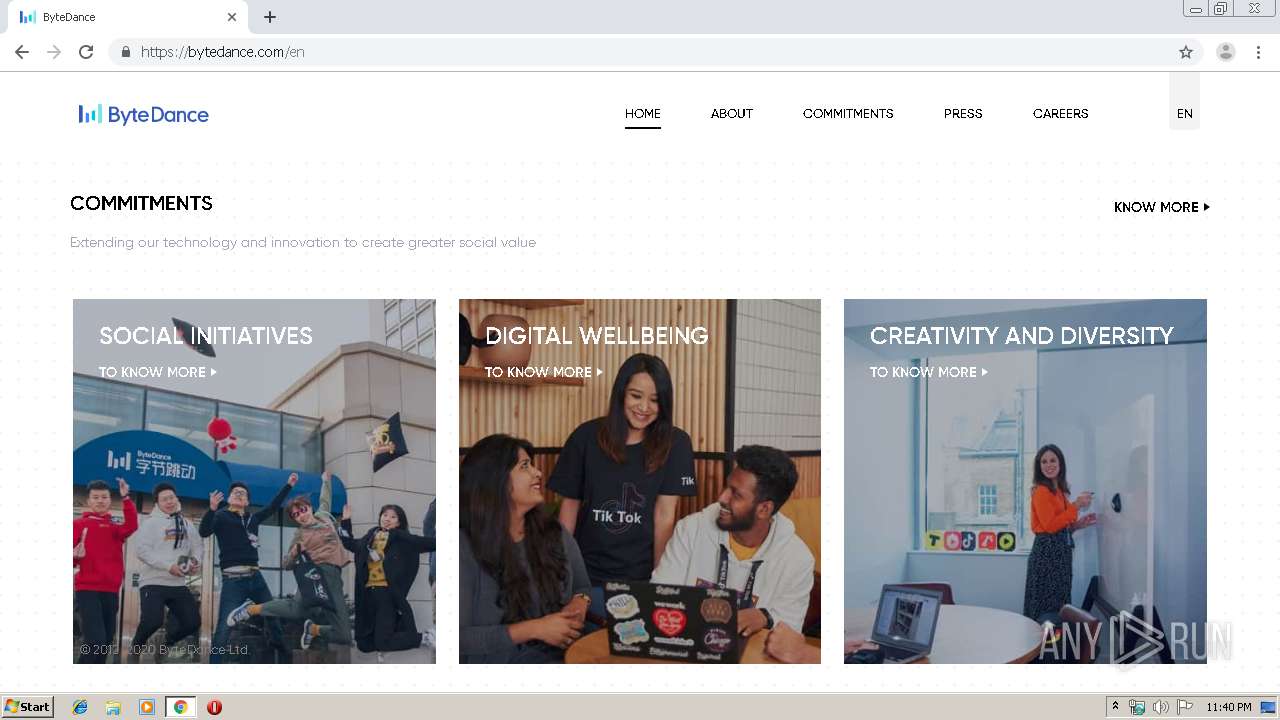This screenshot has height=720, width=1280.
Task: Open the file explorer folder taskbar icon
Action: click(113, 707)
